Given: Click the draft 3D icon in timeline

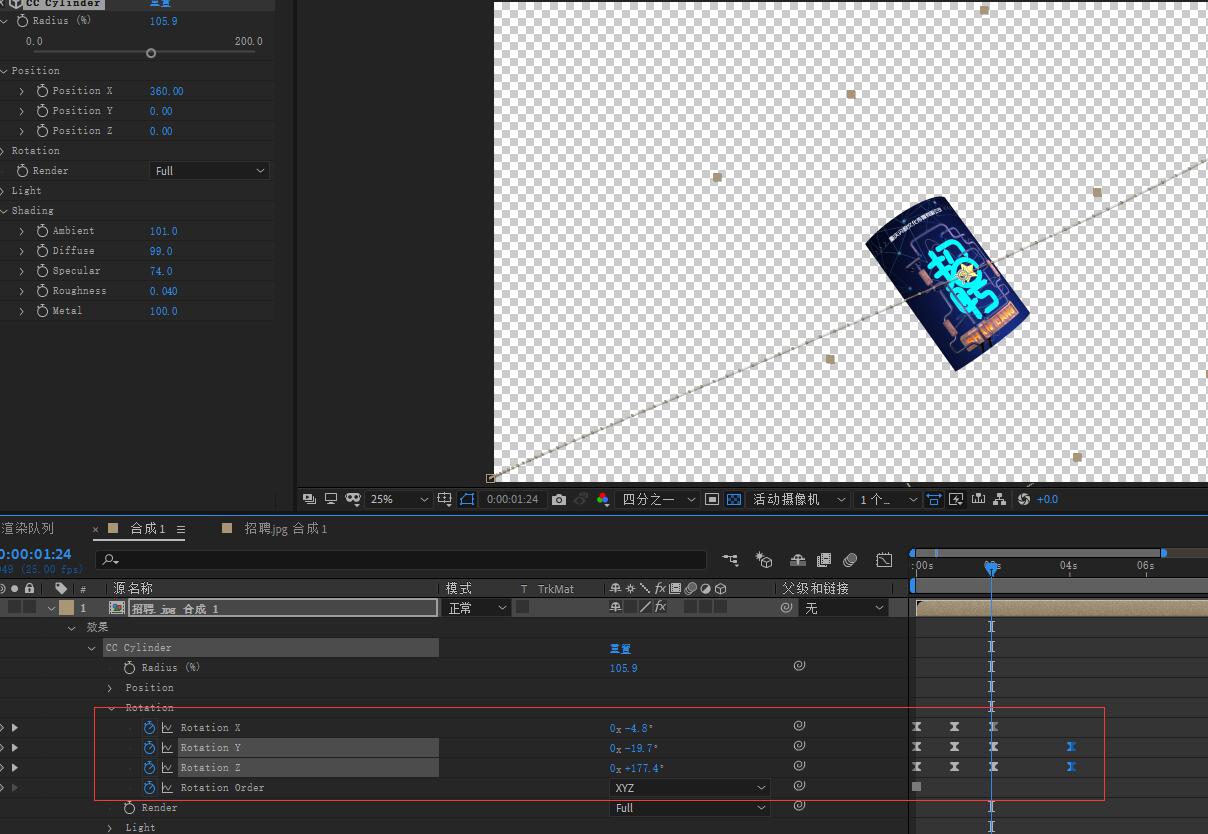Looking at the screenshot, I should point(764,560).
